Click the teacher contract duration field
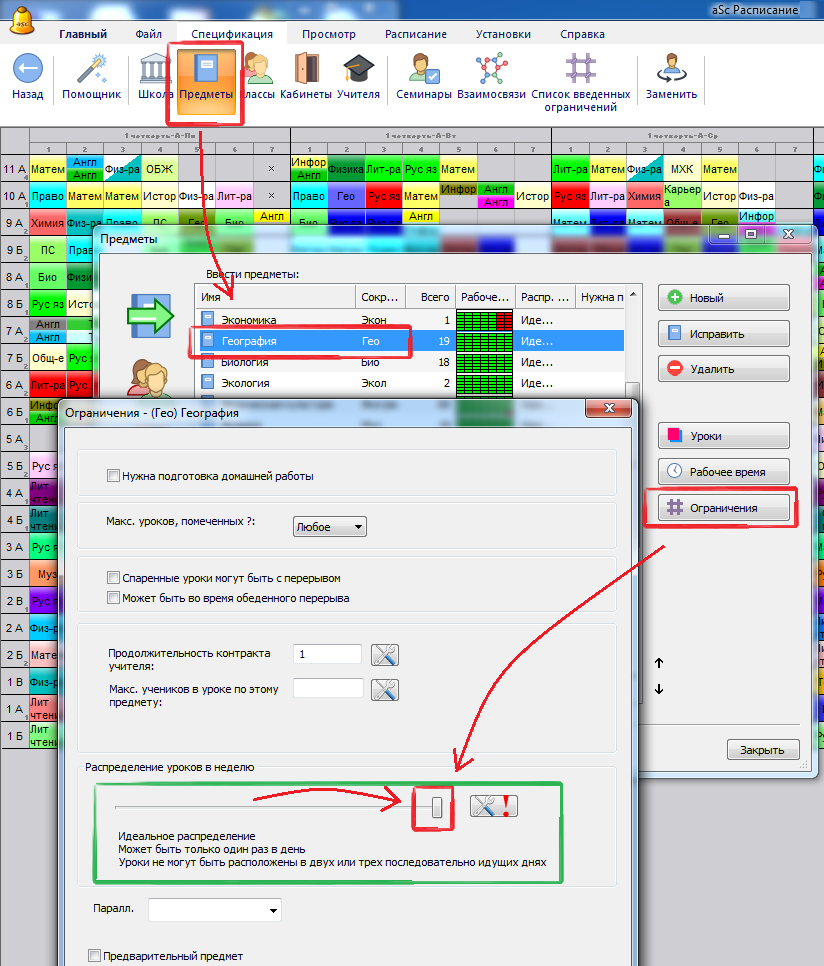This screenshot has width=824, height=966. click(x=328, y=654)
